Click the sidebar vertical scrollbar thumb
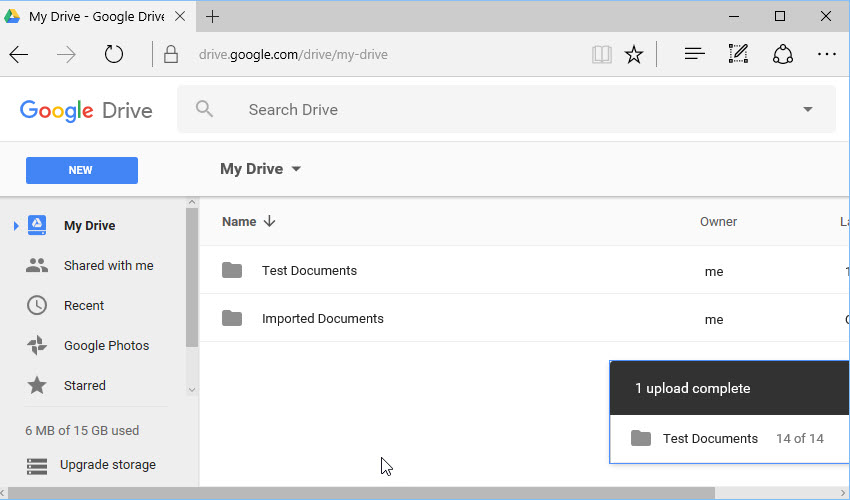 coord(192,278)
